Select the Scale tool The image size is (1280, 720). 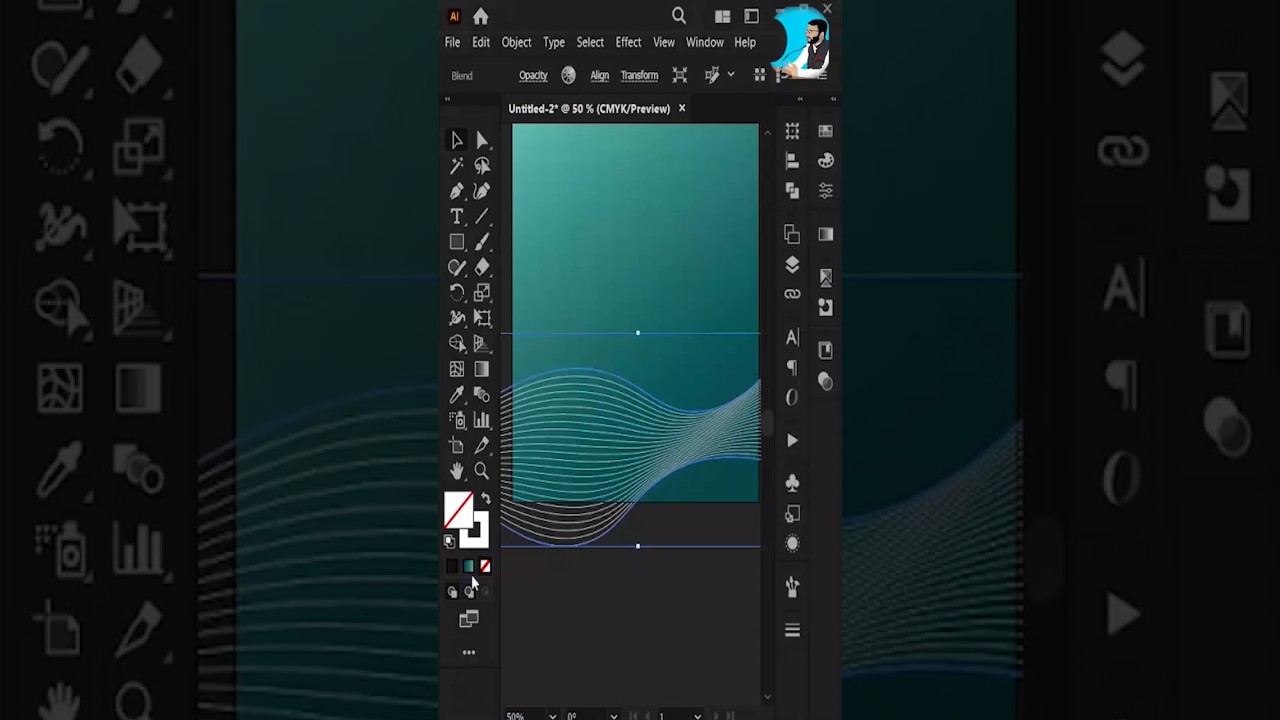coord(482,293)
